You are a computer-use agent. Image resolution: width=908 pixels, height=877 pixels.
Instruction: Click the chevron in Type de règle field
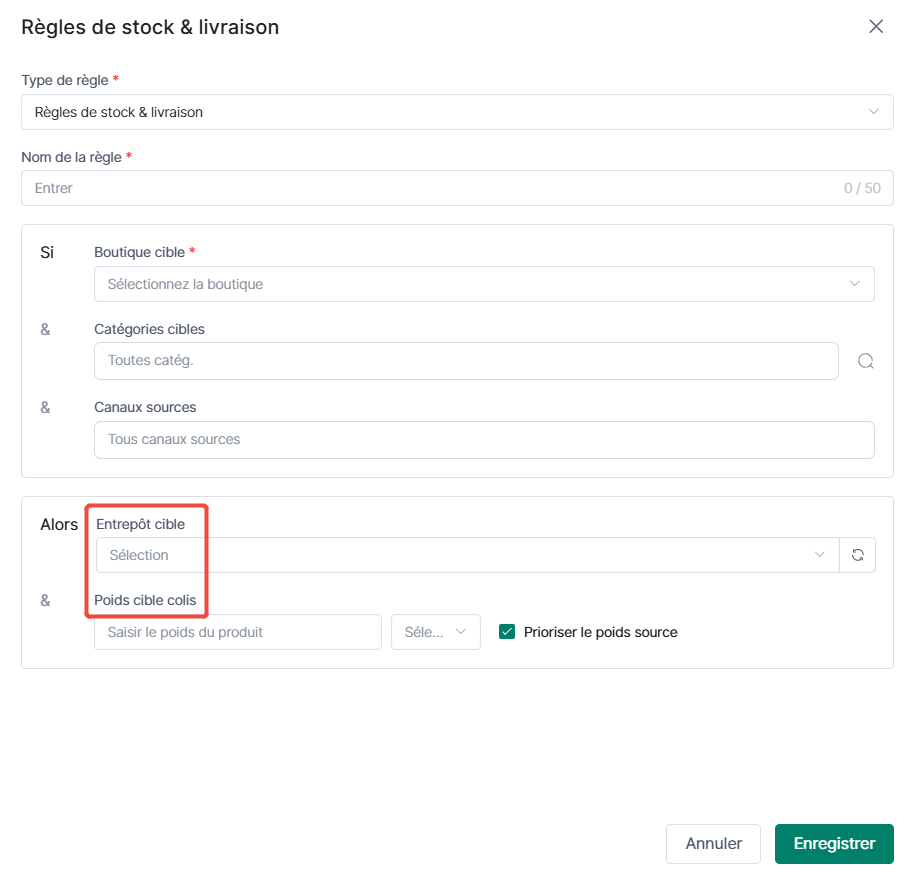pos(873,112)
